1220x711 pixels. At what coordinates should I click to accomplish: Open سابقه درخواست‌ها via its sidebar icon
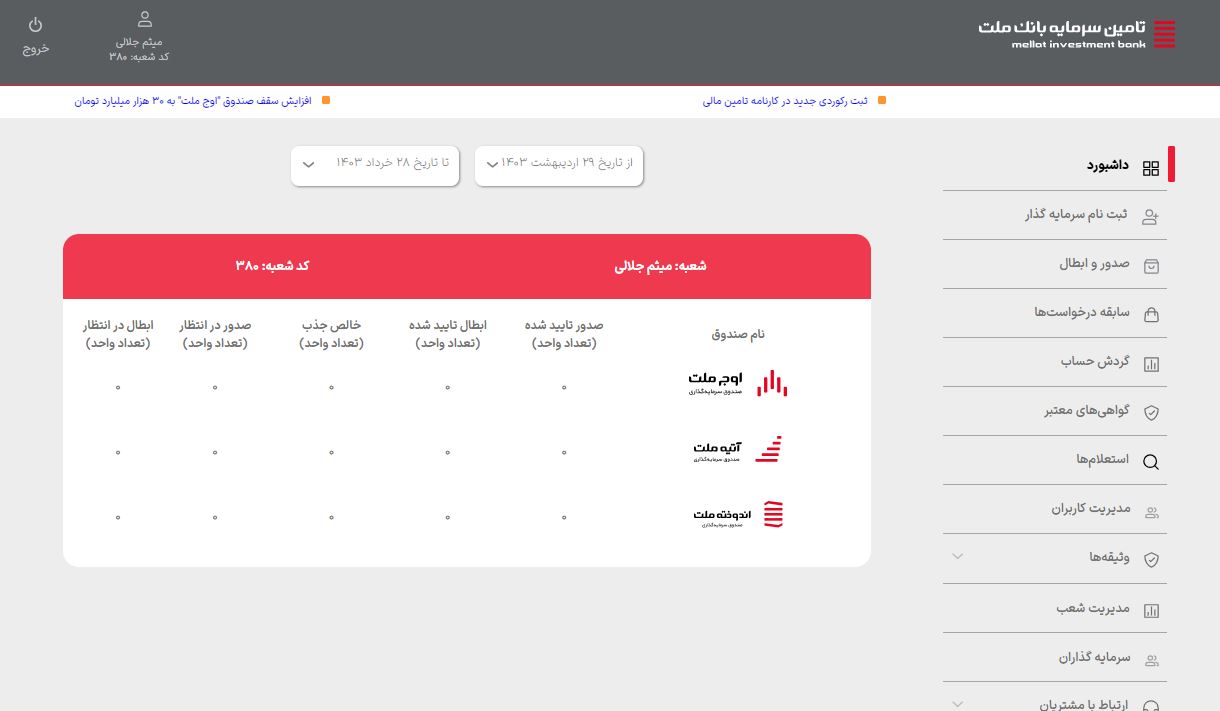pos(1151,315)
